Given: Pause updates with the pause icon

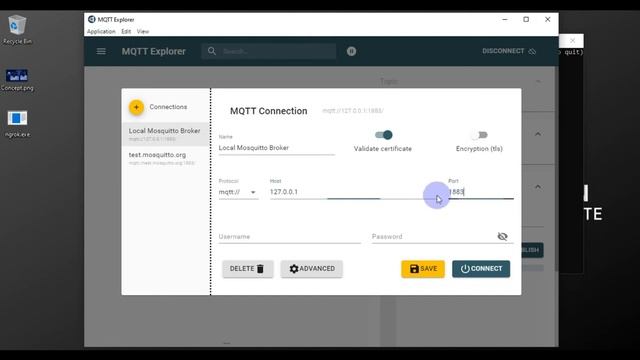Looking at the screenshot, I should 351,51.
